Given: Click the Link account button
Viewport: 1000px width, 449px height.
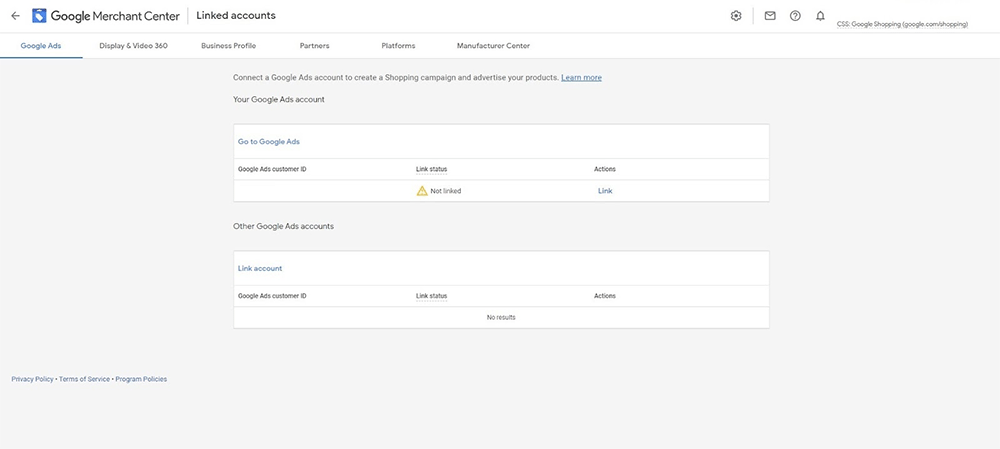Looking at the screenshot, I should (260, 268).
